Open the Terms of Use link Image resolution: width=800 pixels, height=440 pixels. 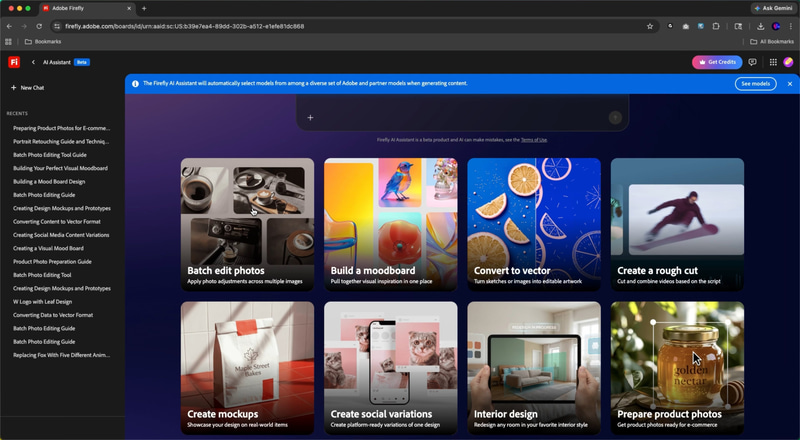pyautogui.click(x=534, y=140)
